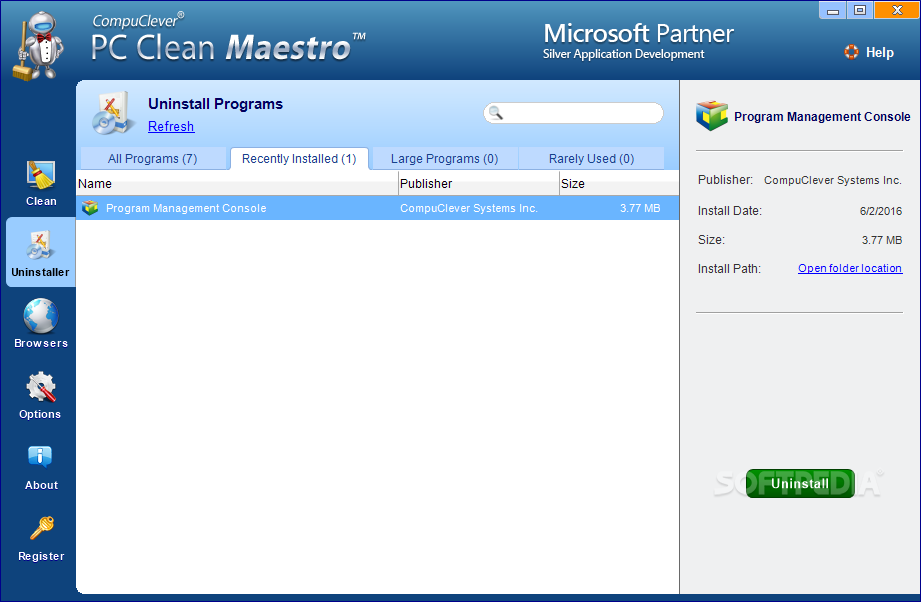
Task: Click the Help lifebuoy icon
Action: (x=851, y=52)
